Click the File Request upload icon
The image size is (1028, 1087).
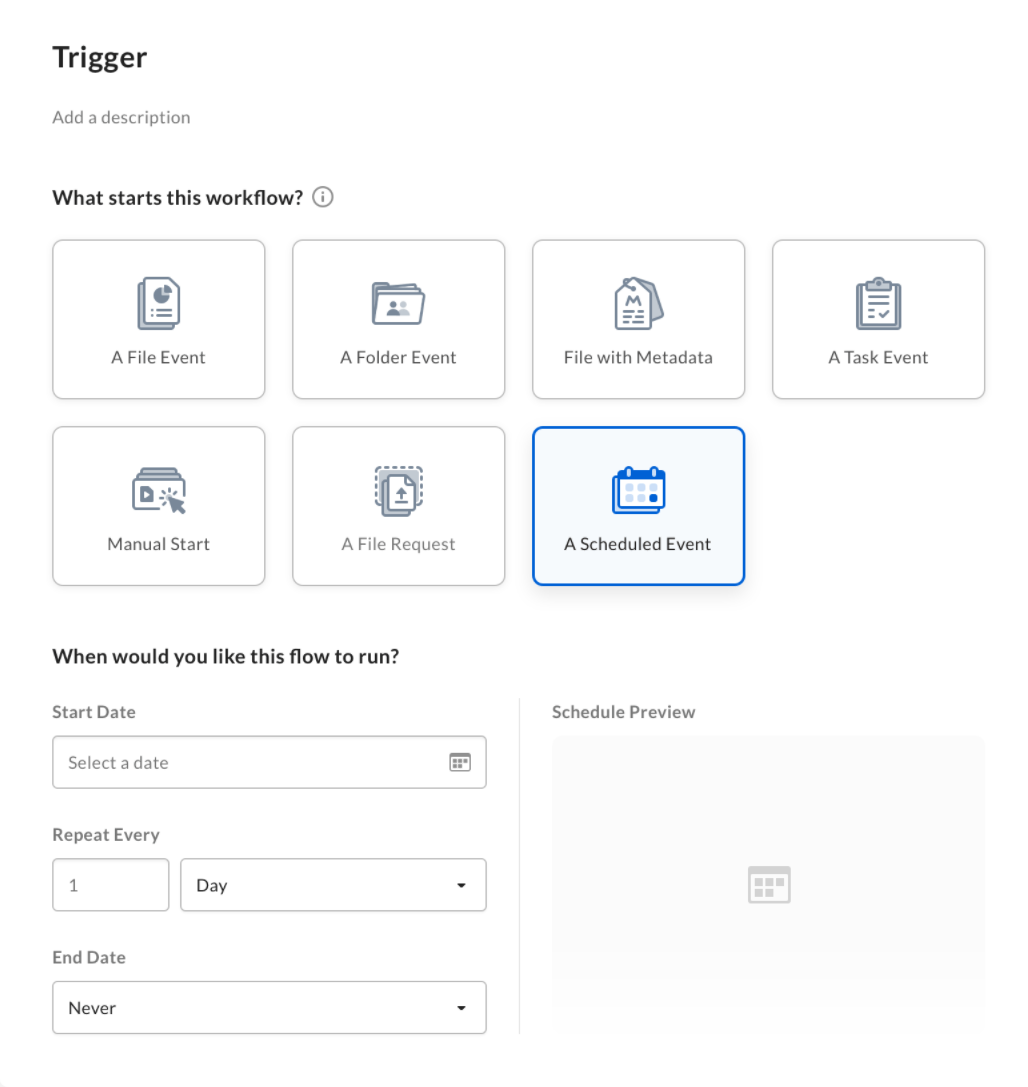tap(399, 490)
